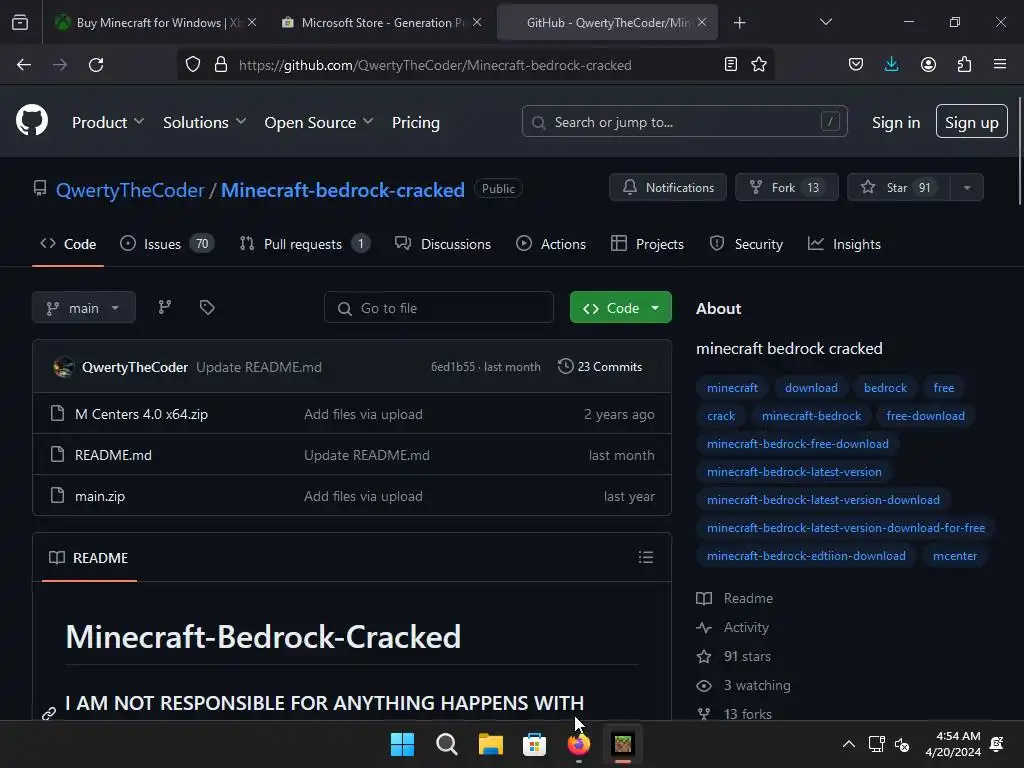The image size is (1024, 768).
Task: Open Microsoft Store from taskbar
Action: click(534, 744)
